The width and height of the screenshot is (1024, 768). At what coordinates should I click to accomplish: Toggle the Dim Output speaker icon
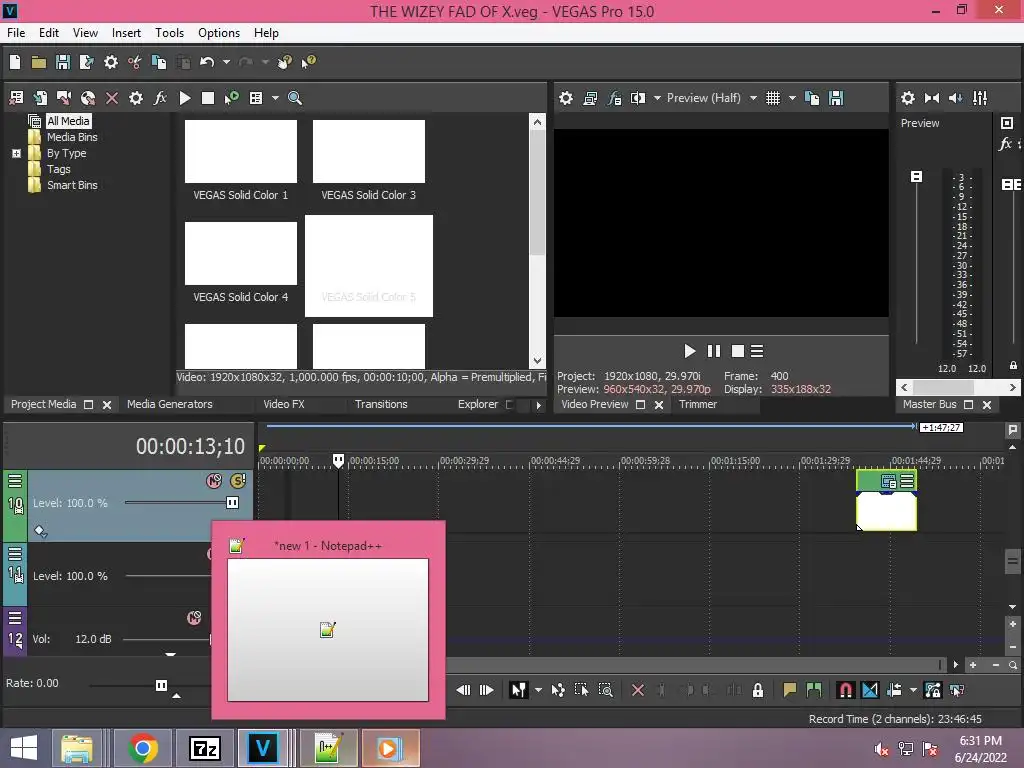point(955,98)
